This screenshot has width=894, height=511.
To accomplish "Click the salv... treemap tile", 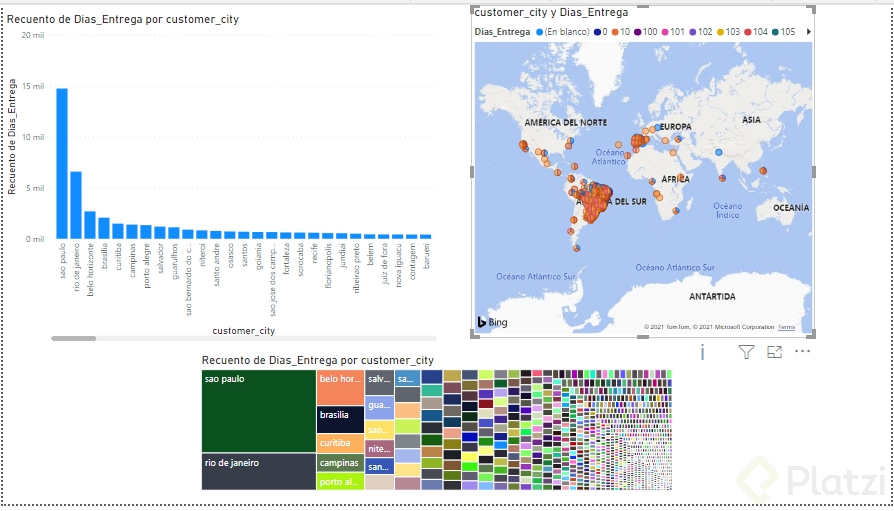I will (x=379, y=382).
